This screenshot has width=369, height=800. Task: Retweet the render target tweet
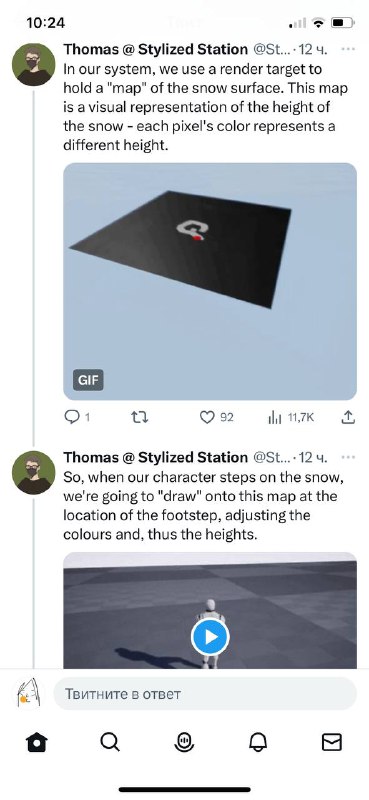(139, 417)
